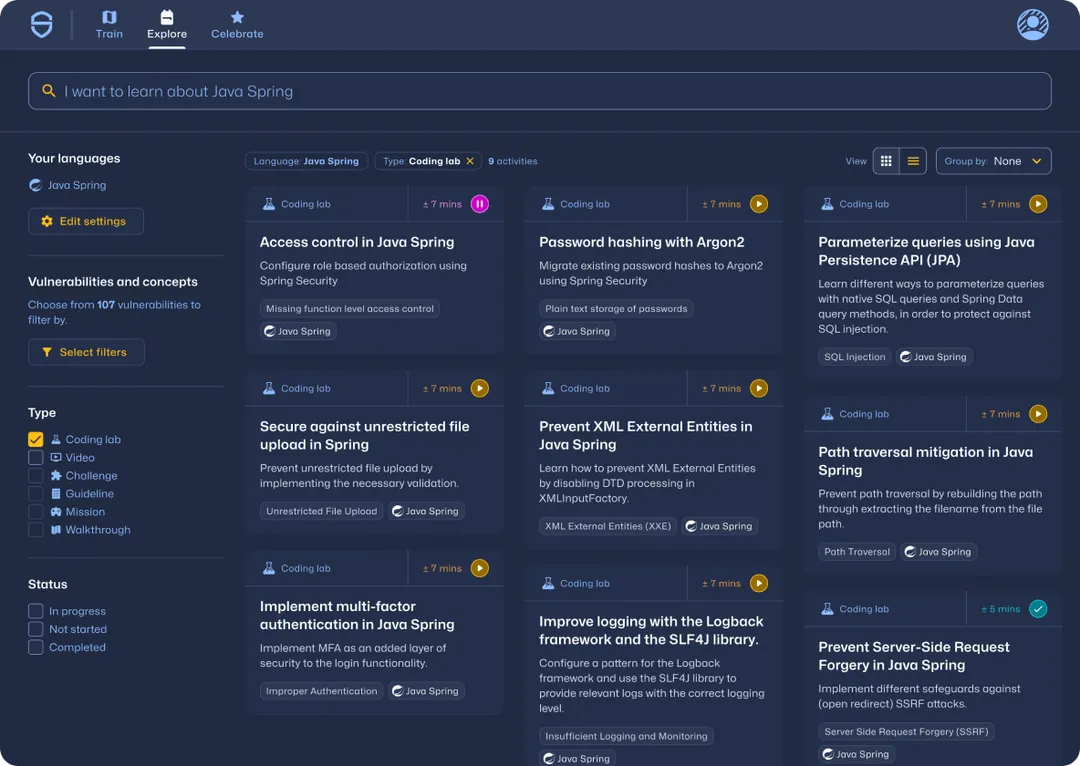The width and height of the screenshot is (1080, 766).
Task: Click Server Side Request Forgery (SSRF) tag
Action: (906, 732)
